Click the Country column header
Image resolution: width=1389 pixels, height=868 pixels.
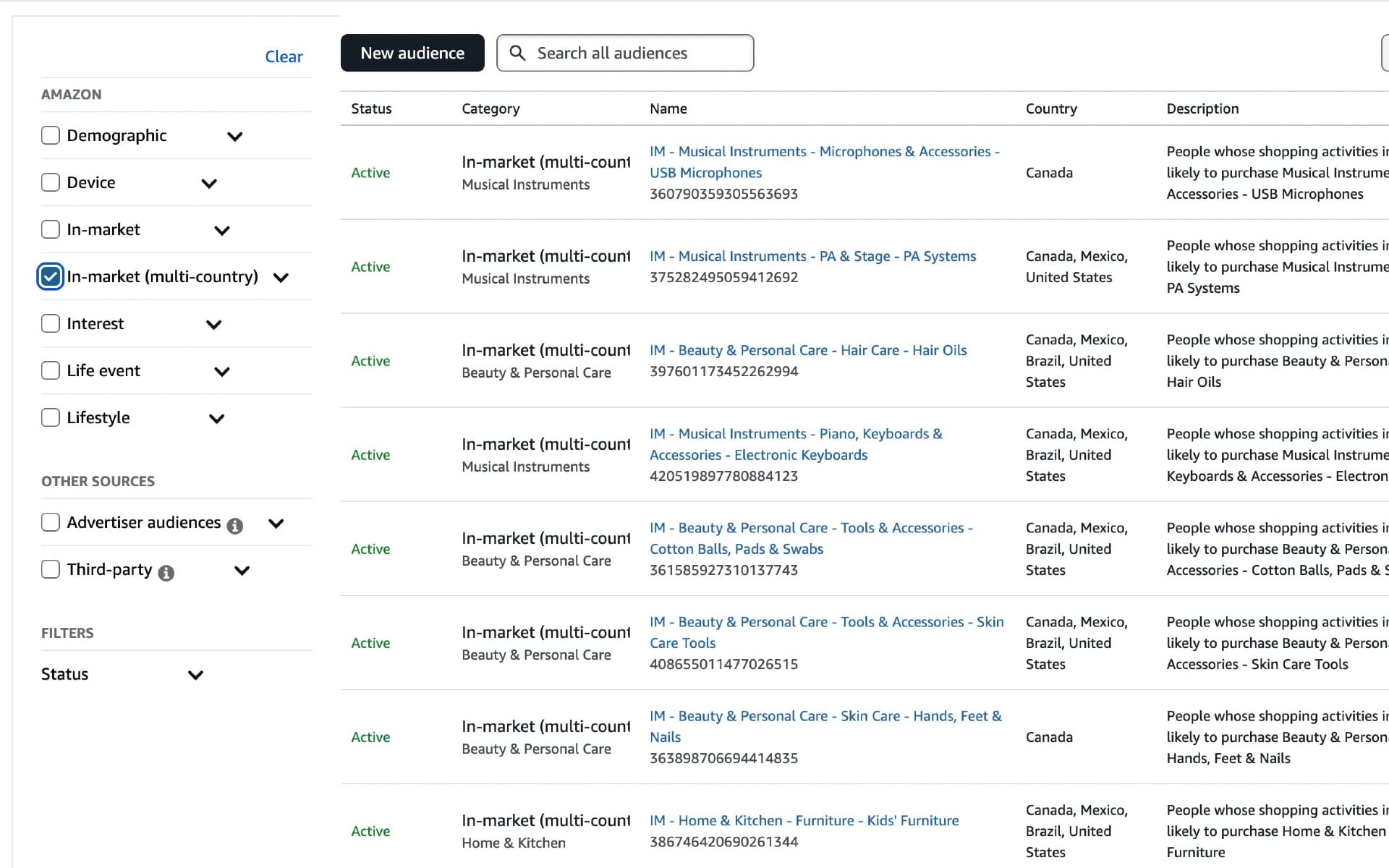coord(1051,108)
